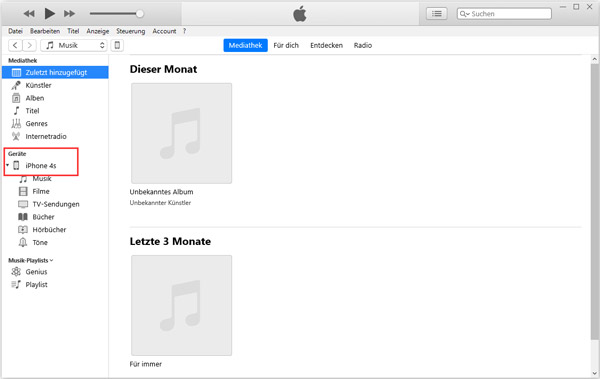The height and width of the screenshot is (379, 600).
Task: Select Zuletzt hinzugefügt in the sidebar
Action: coord(55,72)
